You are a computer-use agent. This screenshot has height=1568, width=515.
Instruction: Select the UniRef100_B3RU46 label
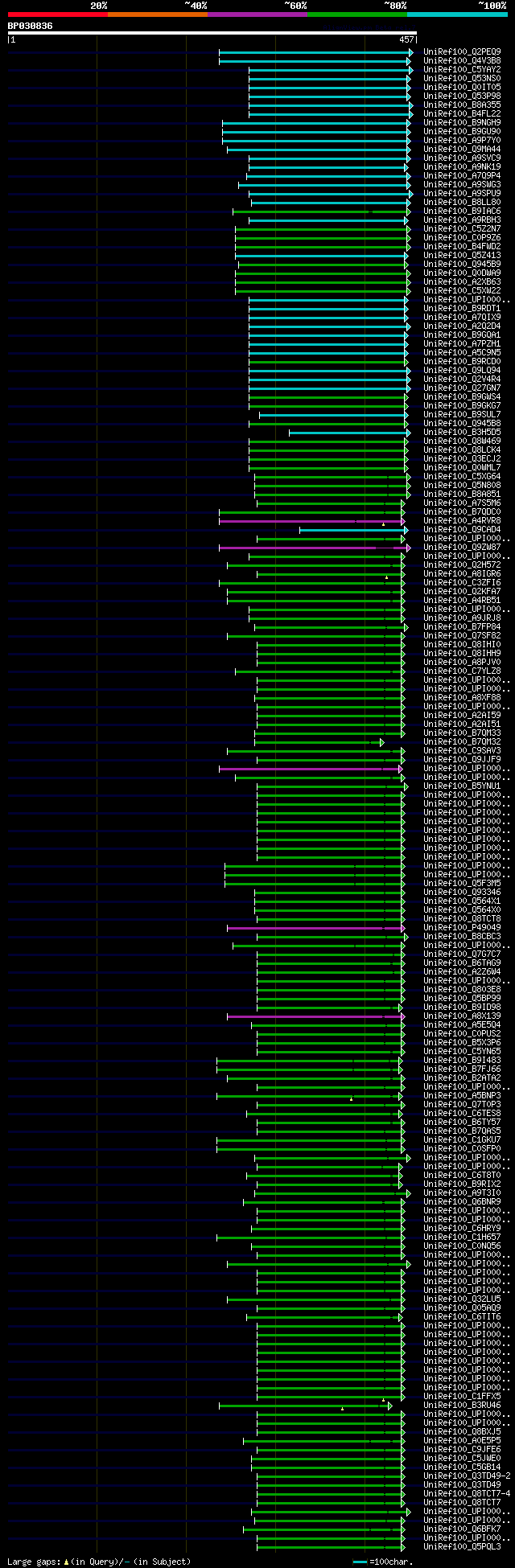(x=462, y=1405)
